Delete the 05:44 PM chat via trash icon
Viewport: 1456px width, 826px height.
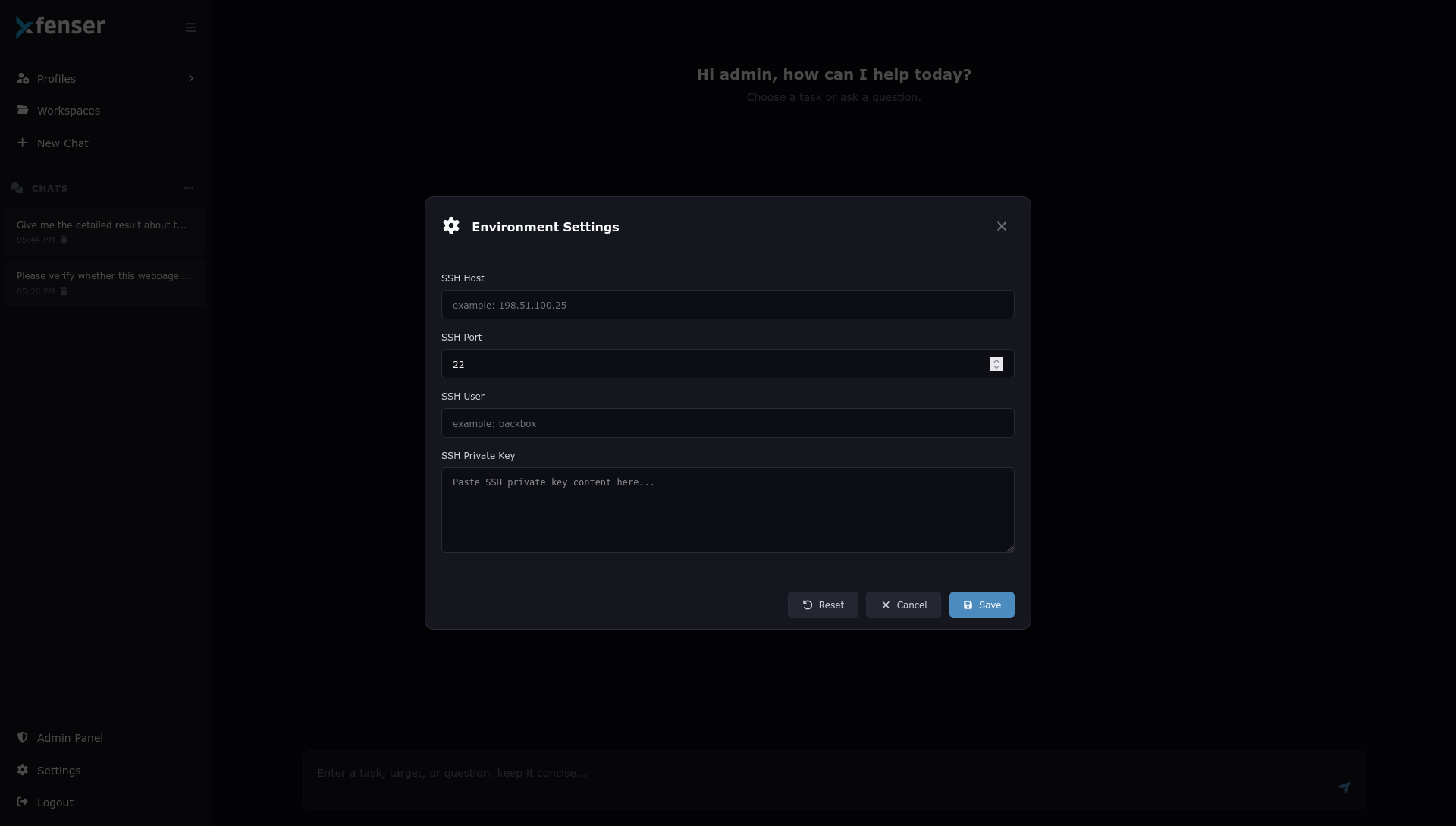[64, 240]
